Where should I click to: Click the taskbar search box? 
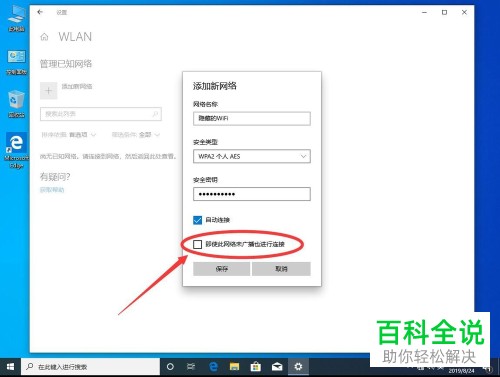91,367
